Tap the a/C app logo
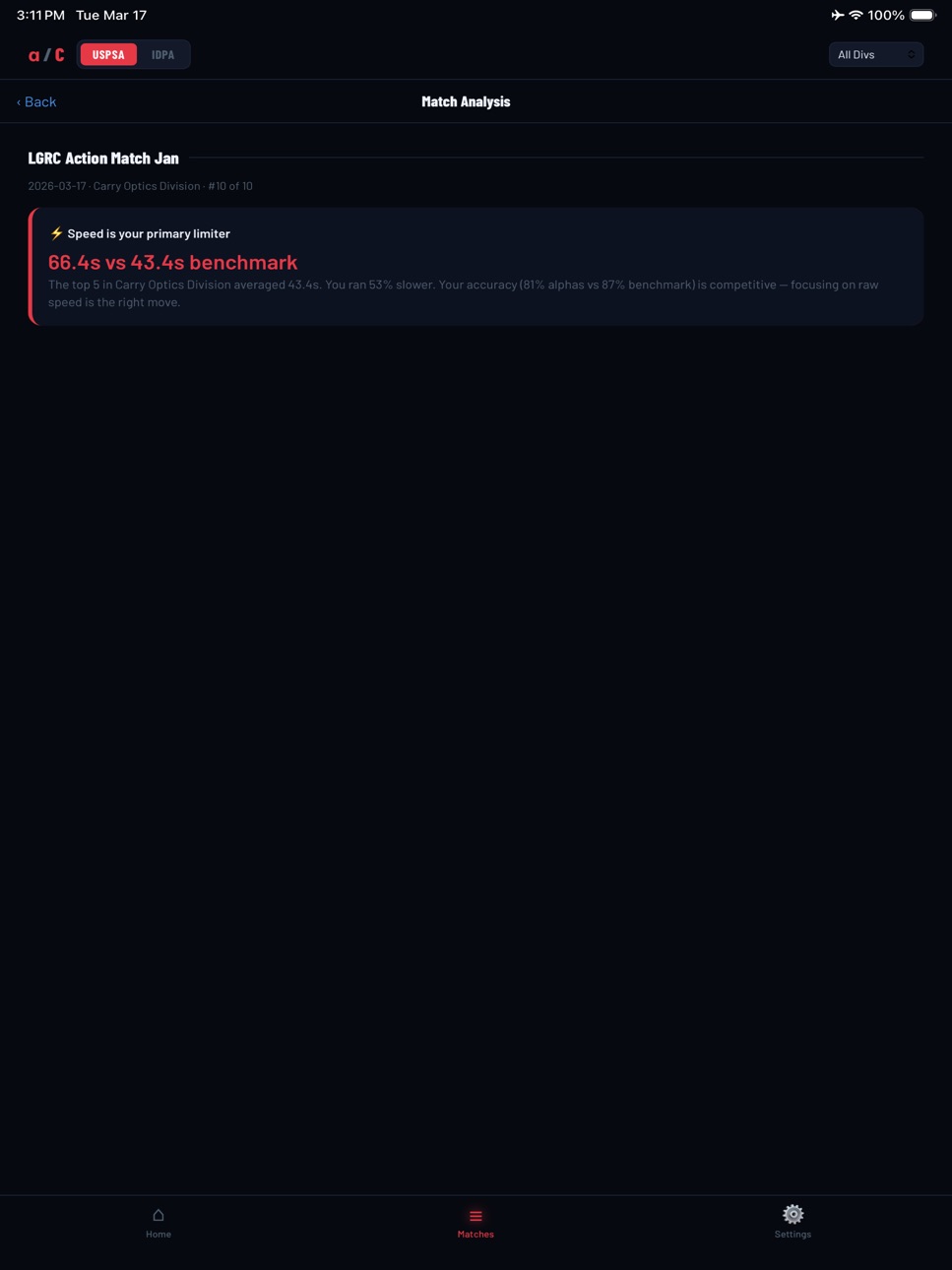The width and height of the screenshot is (952, 1270). (46, 55)
